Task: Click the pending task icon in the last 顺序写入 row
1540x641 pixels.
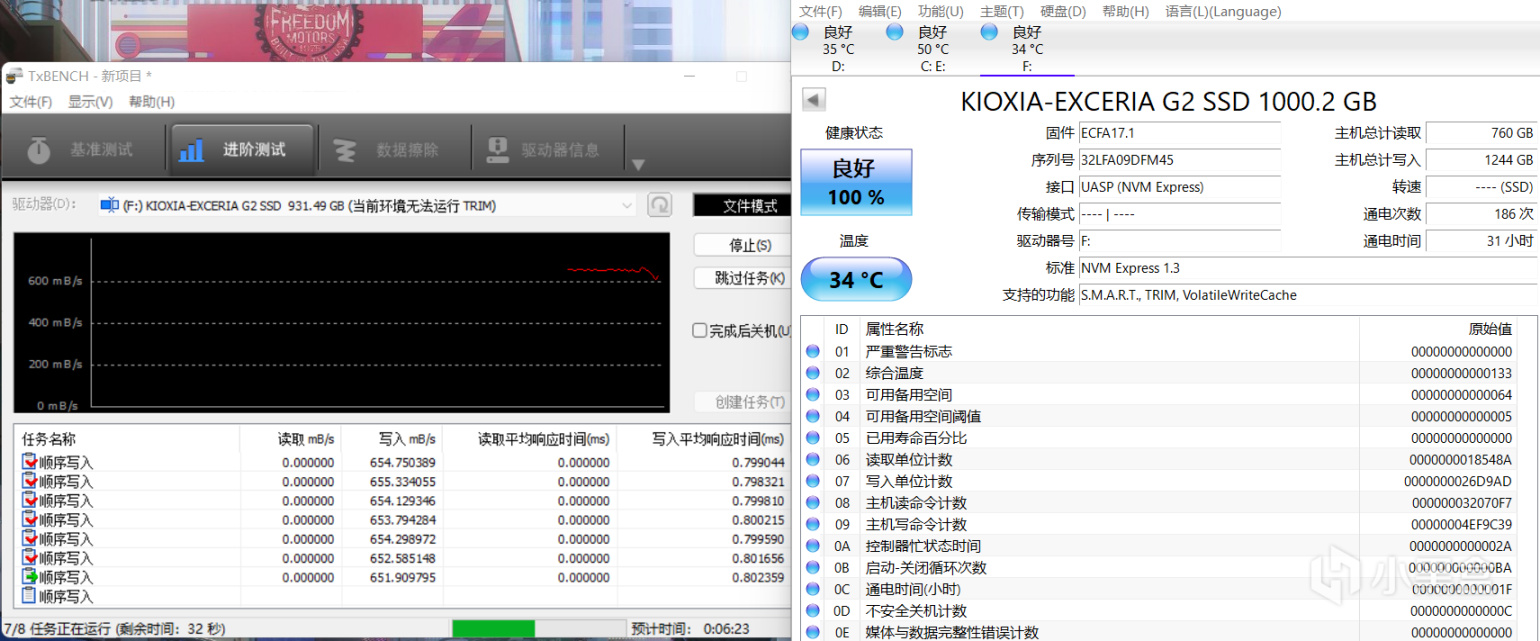Action: [x=29, y=596]
